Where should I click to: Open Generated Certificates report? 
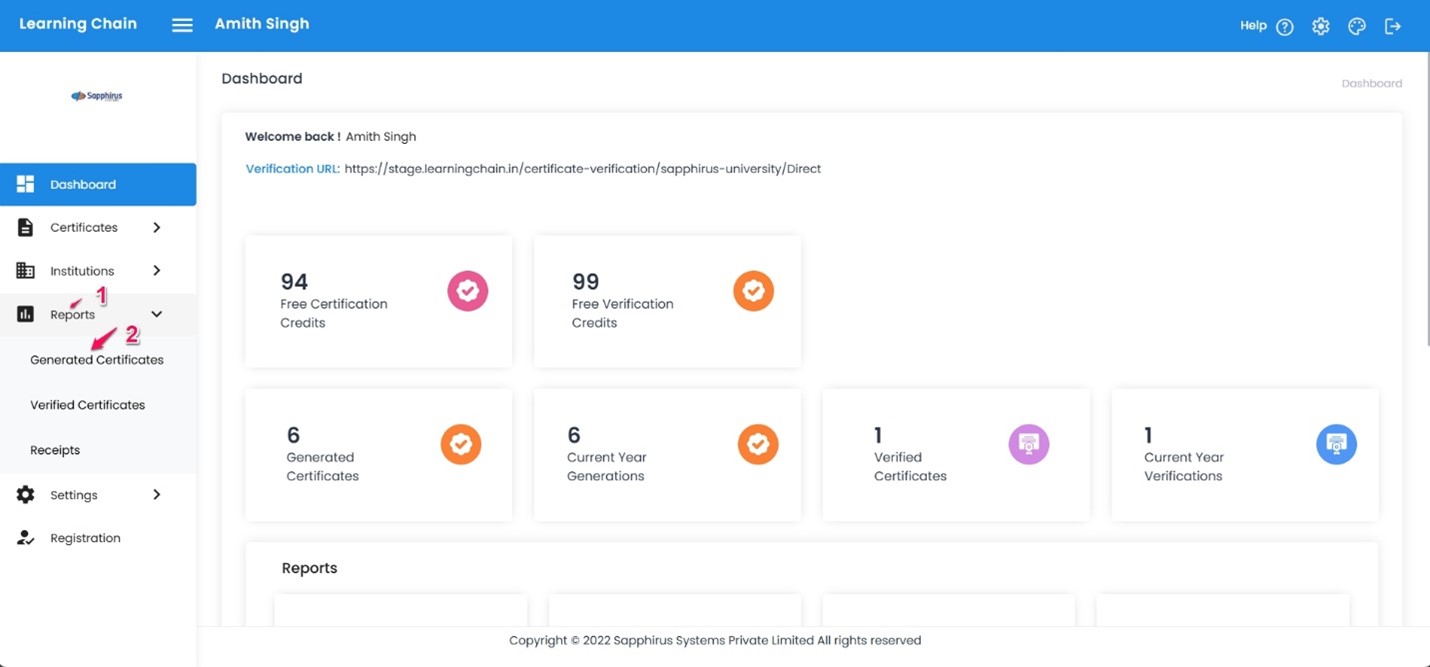(97, 360)
